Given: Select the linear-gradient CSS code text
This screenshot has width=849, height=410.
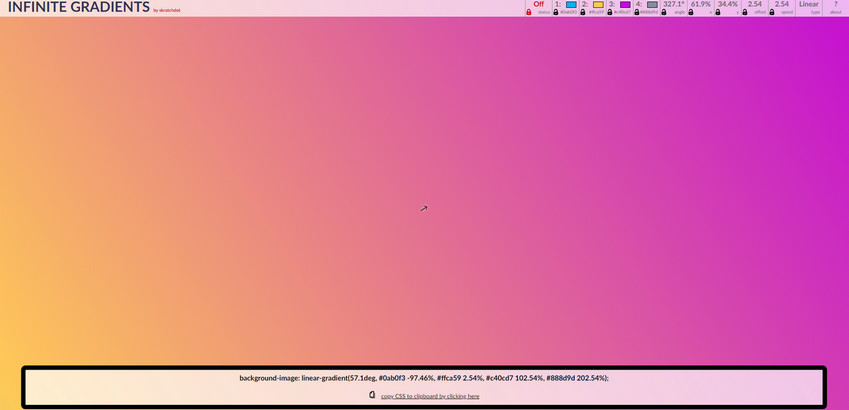Looking at the screenshot, I should point(424,378).
